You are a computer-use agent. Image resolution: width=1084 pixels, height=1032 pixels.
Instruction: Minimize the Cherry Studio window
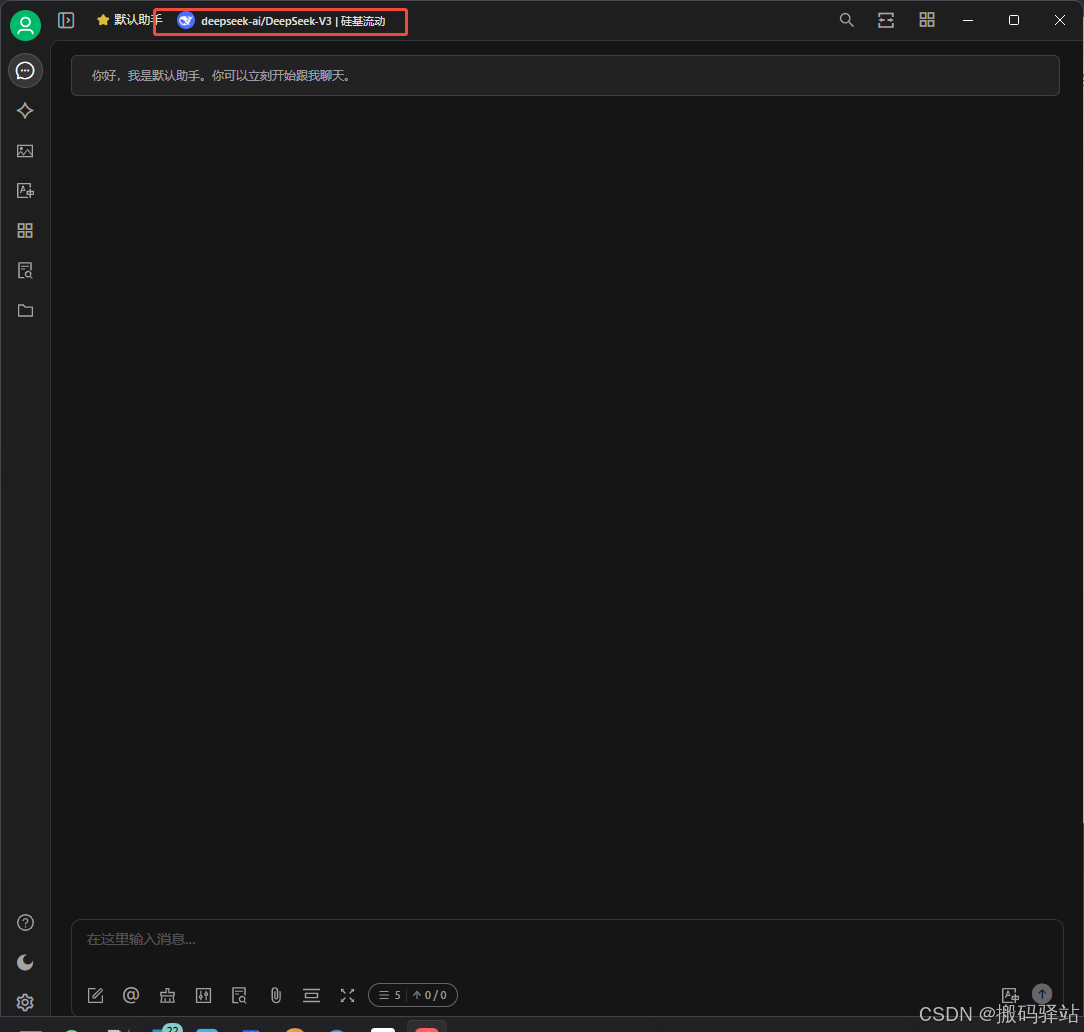[x=968, y=20]
